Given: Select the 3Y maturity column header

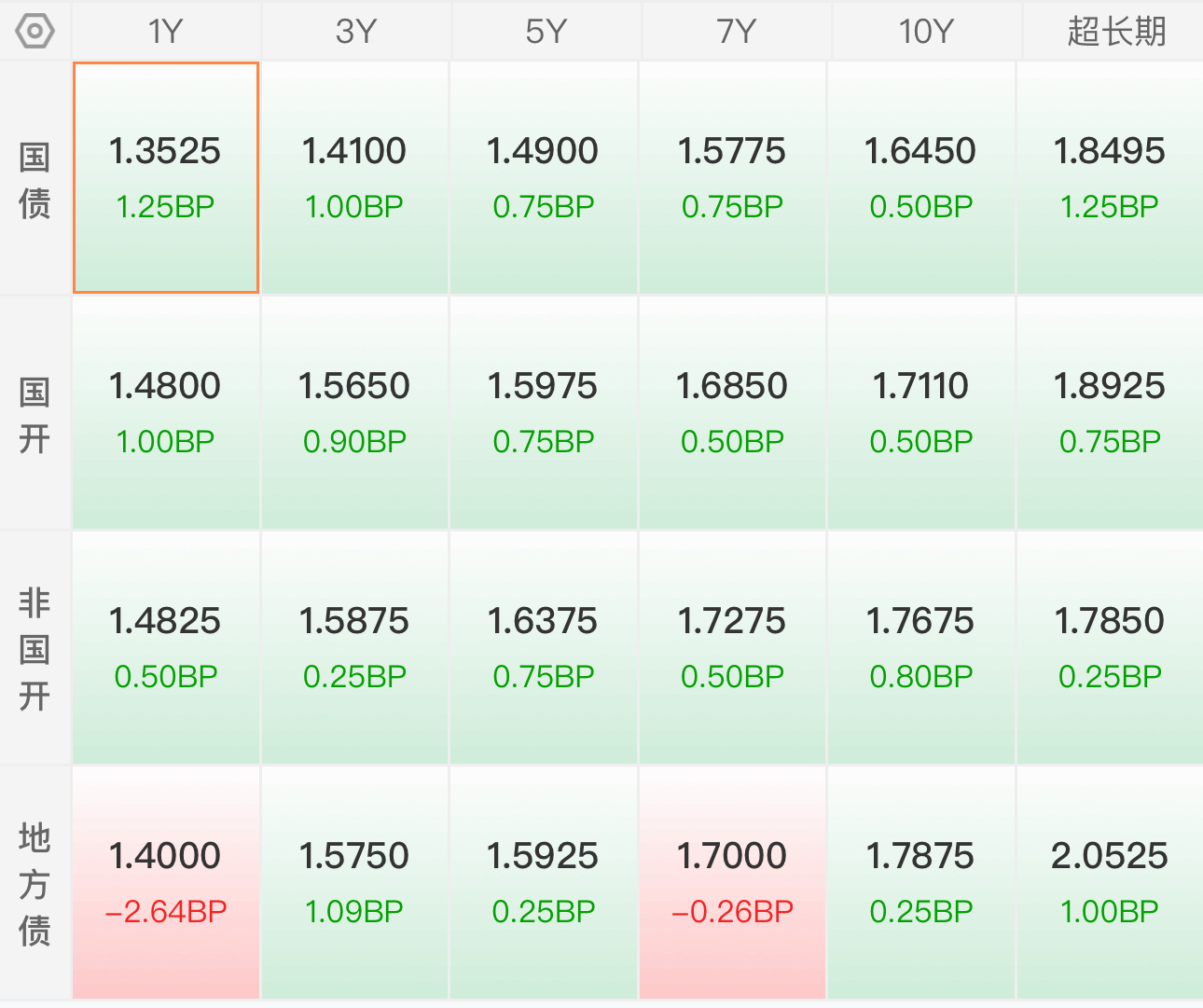Looking at the screenshot, I should coord(355,32).
